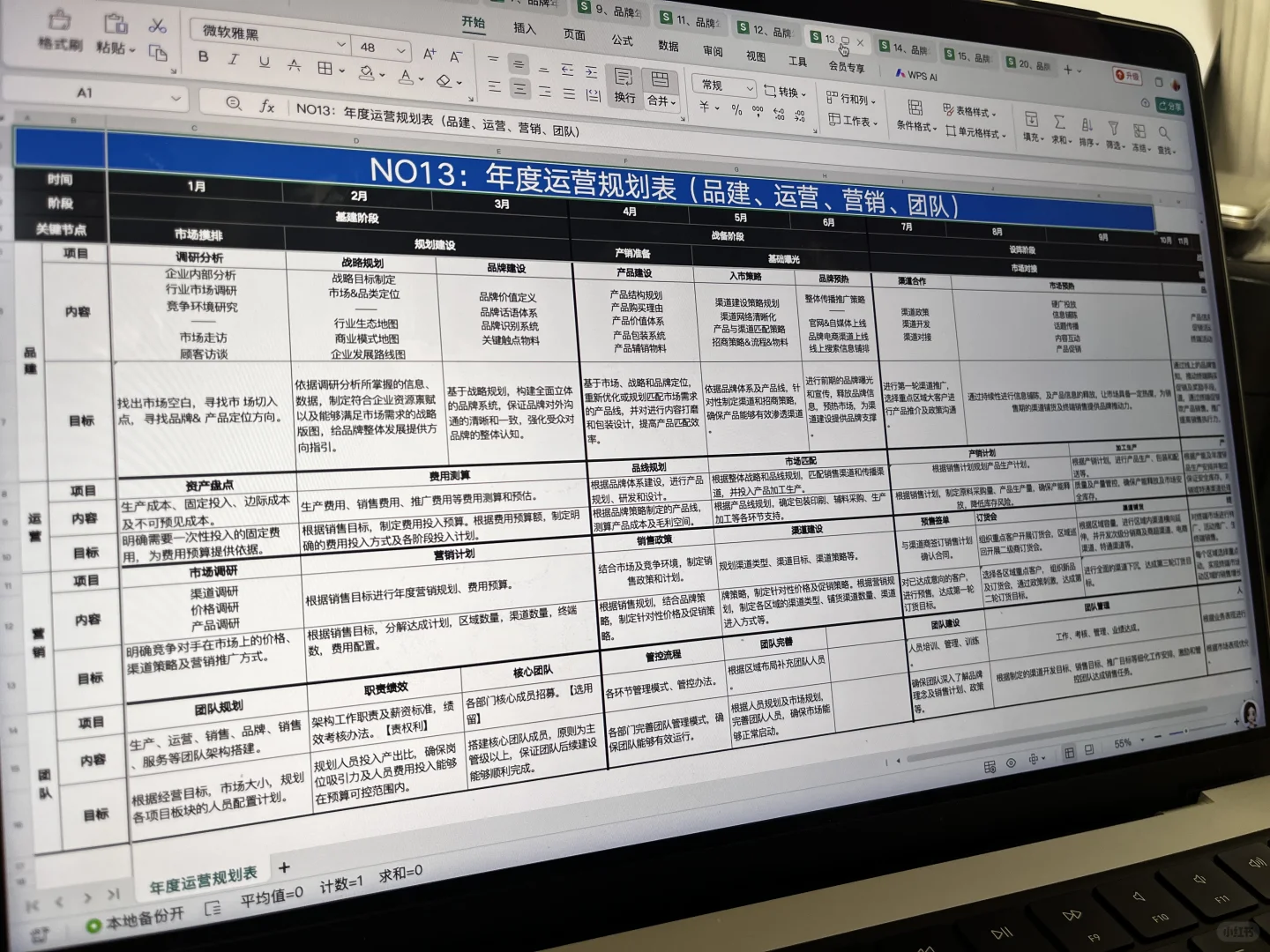Open 条件格式 conditional formatting
The height and width of the screenshot is (952, 1270).
pos(916,115)
